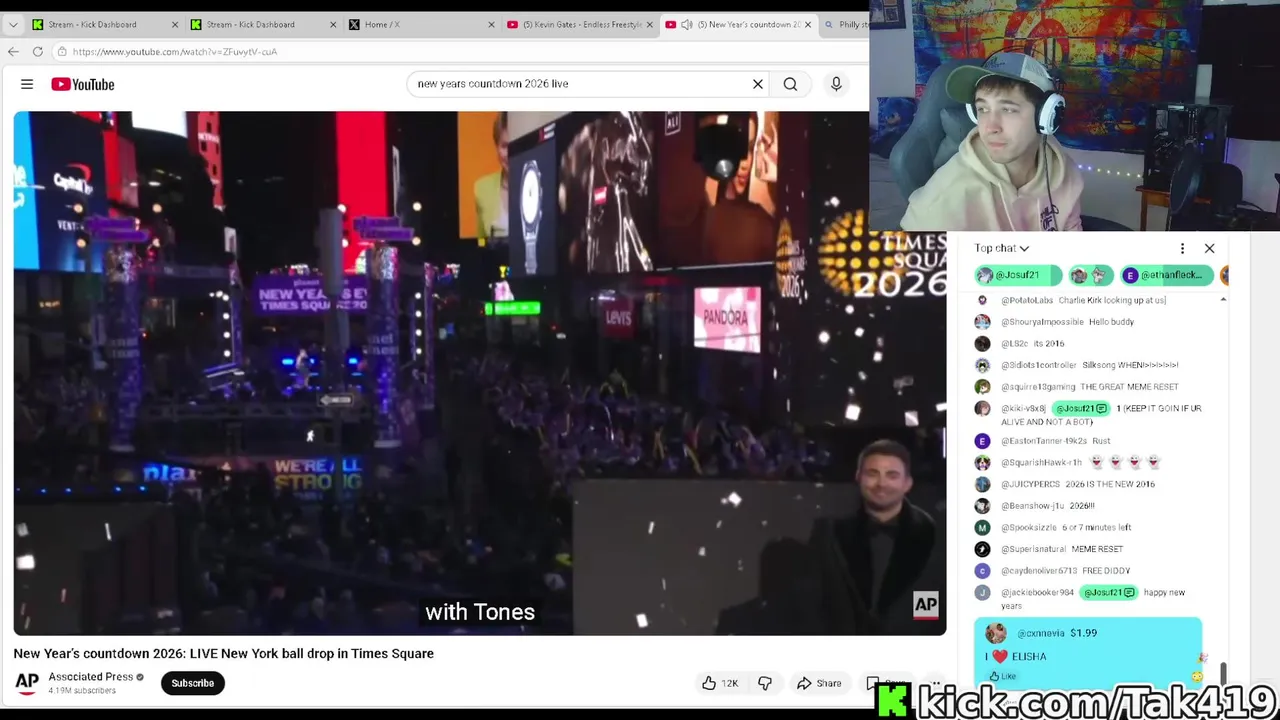Select the New Year's countdown tab

pyautogui.click(x=740, y=24)
